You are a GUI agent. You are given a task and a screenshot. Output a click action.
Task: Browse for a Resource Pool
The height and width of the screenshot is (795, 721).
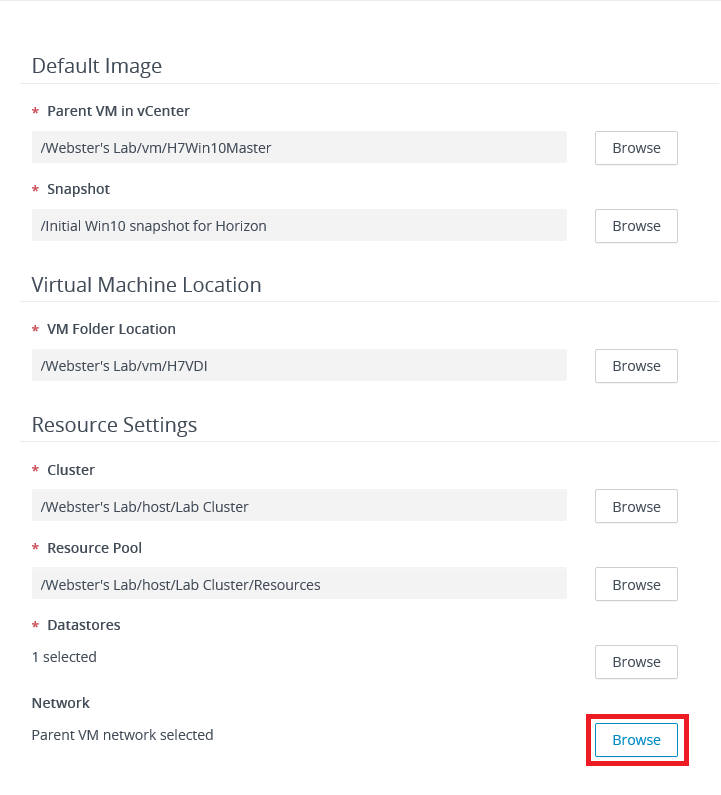(x=636, y=585)
